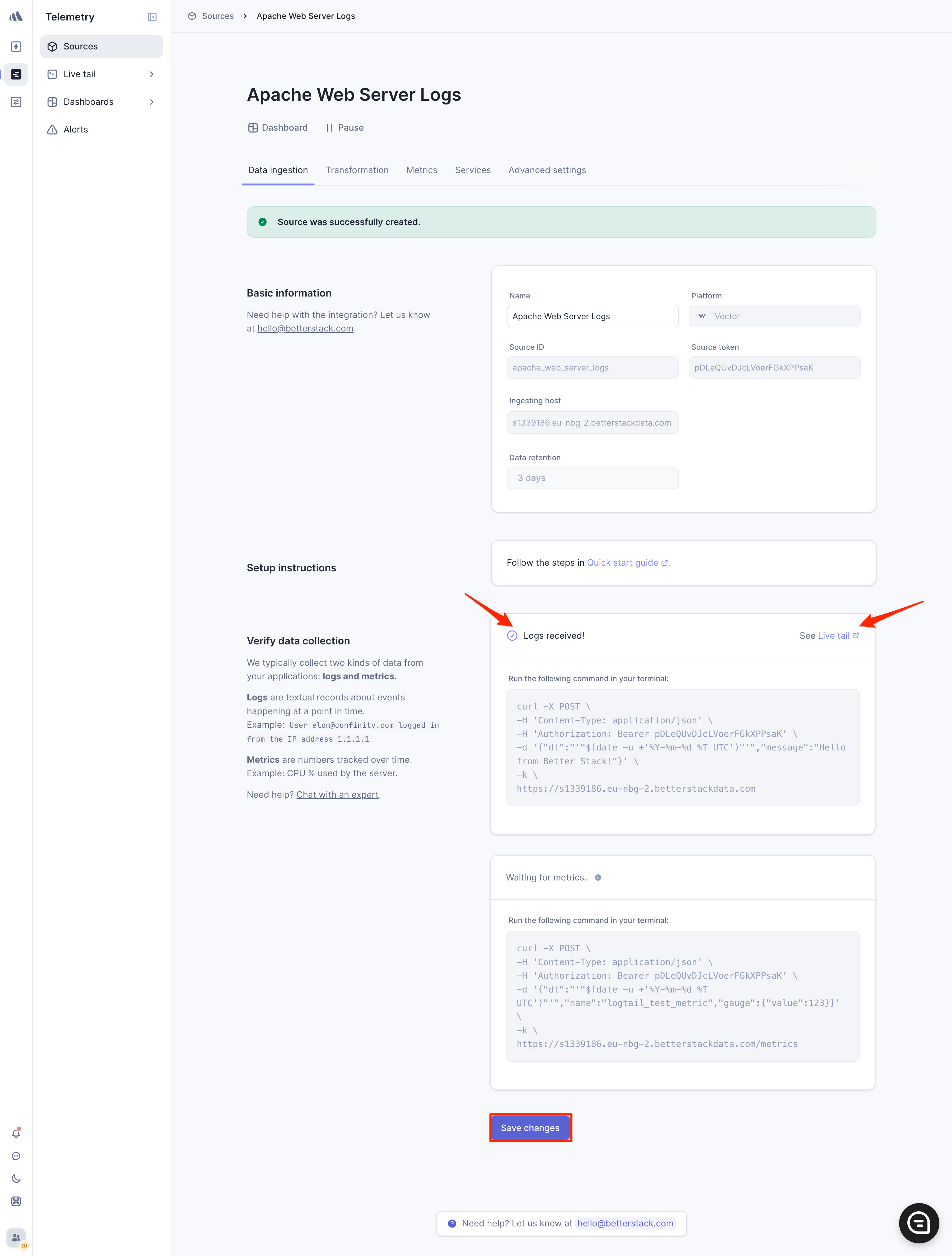Image resolution: width=952 pixels, height=1256 pixels.
Task: Open Alerts in the sidebar
Action: click(76, 130)
